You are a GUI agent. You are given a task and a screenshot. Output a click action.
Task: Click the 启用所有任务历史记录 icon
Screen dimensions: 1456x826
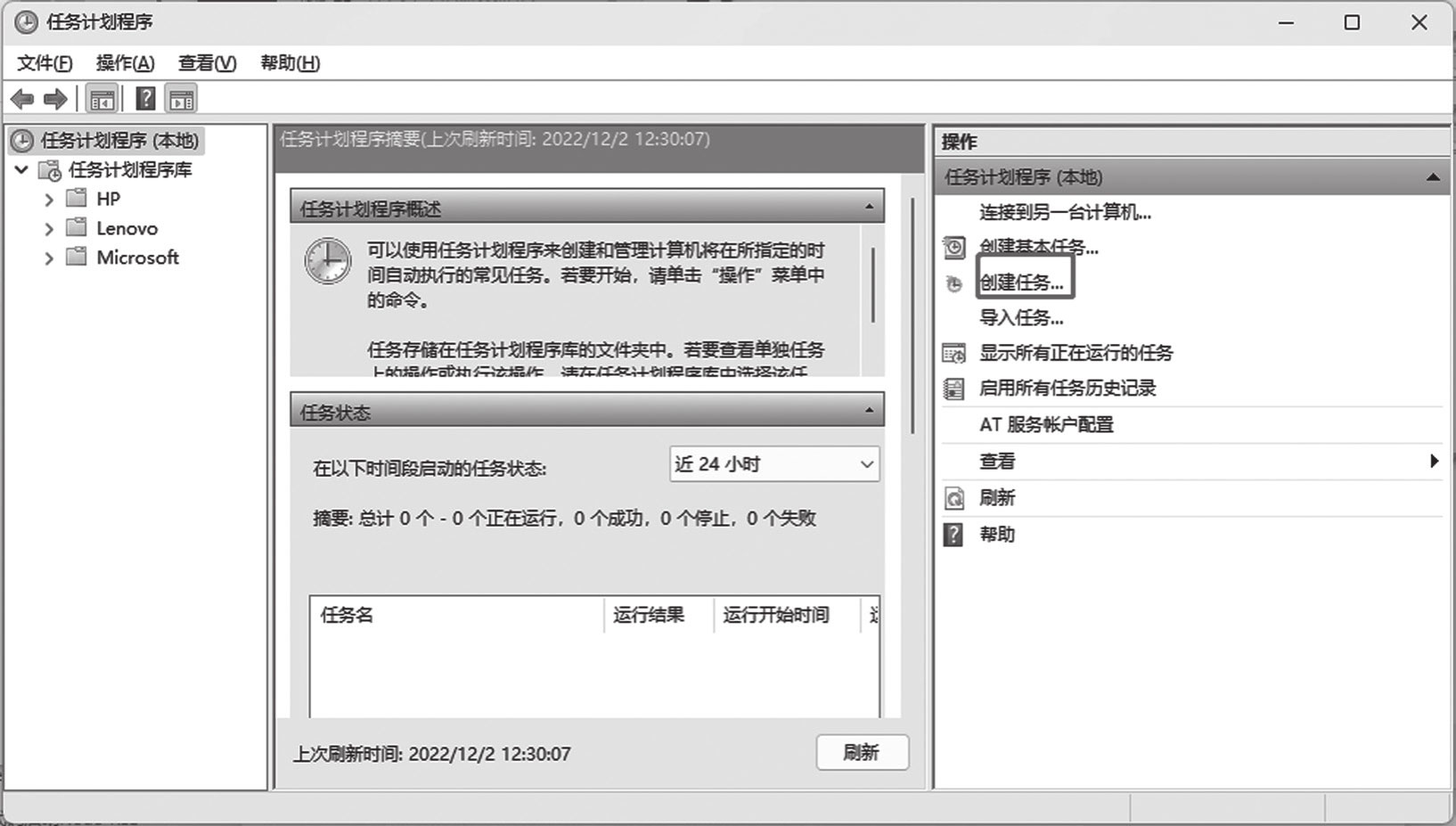tap(953, 388)
